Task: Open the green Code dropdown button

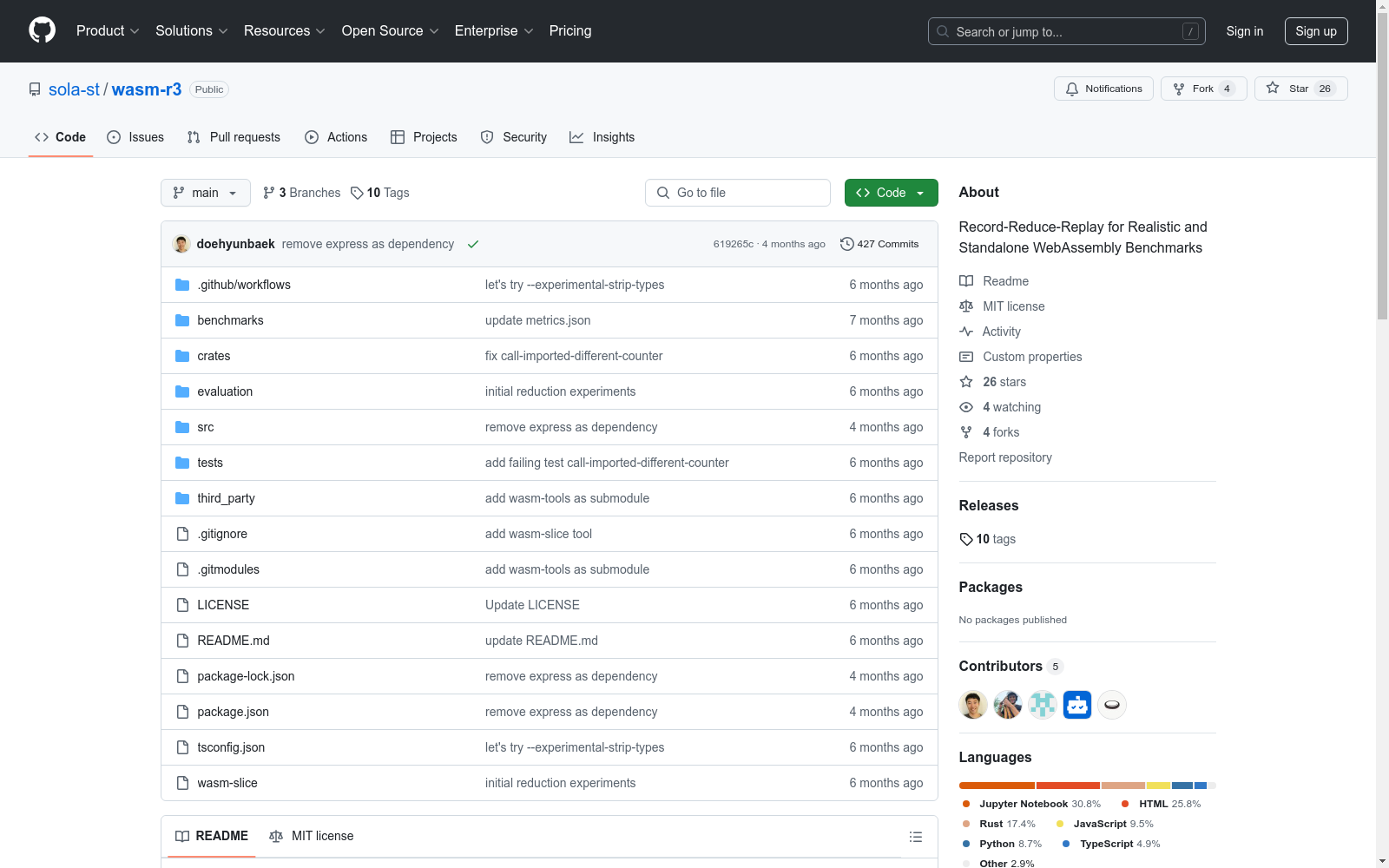Action: click(891, 193)
